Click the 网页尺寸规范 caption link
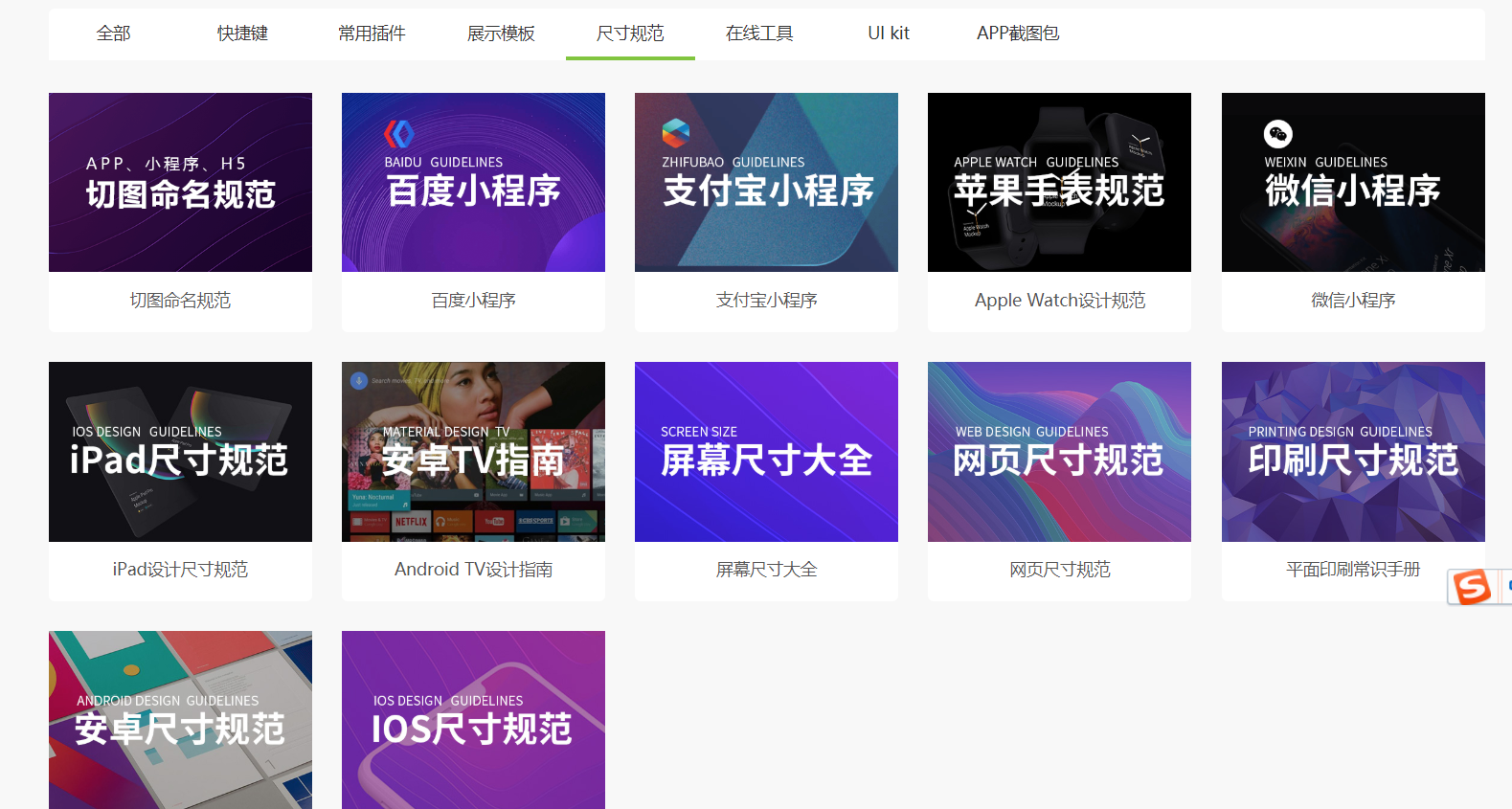Viewport: 1512px width, 809px height. [x=1059, y=570]
